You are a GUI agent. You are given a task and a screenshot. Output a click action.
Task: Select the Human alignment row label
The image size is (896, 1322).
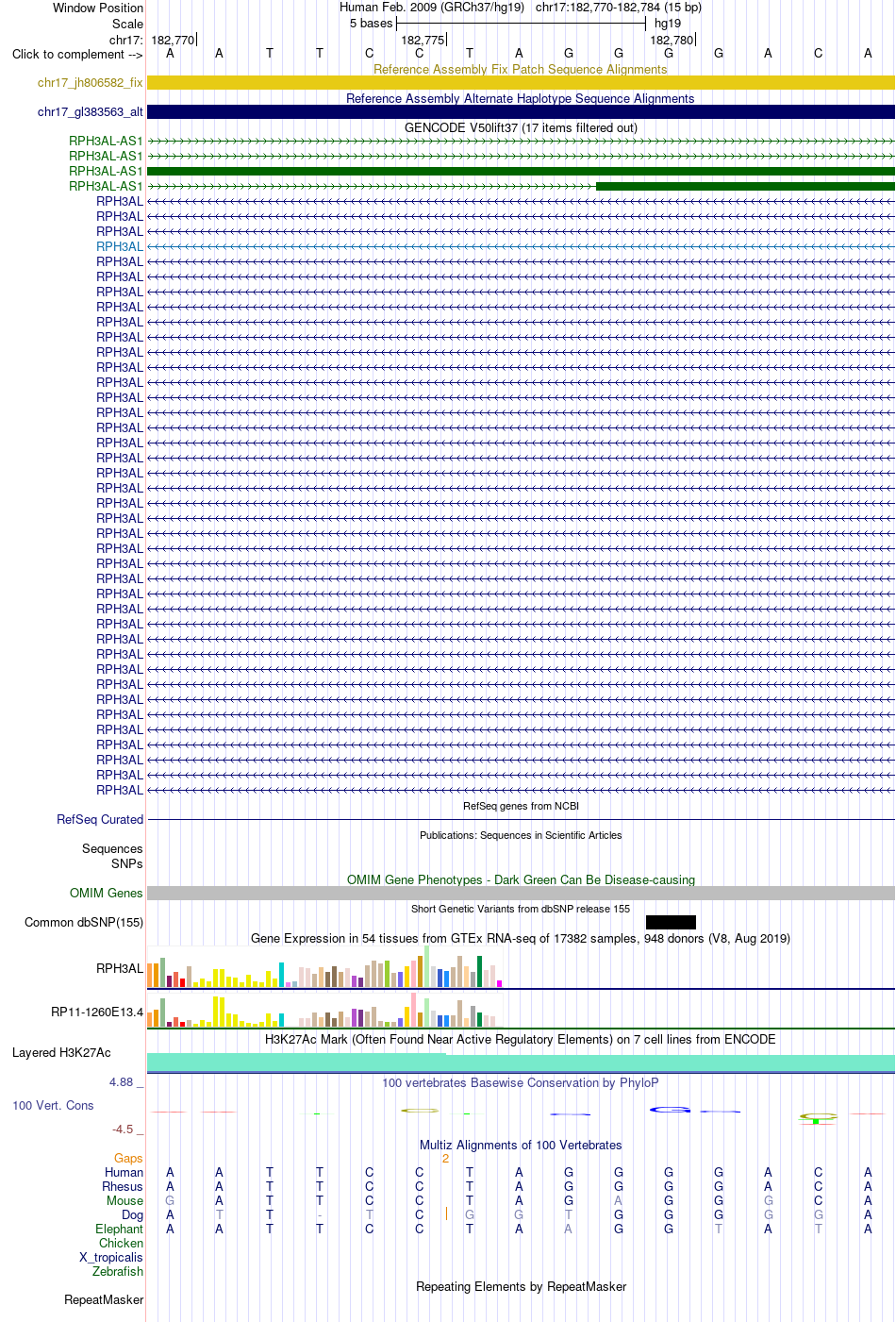(x=124, y=1172)
